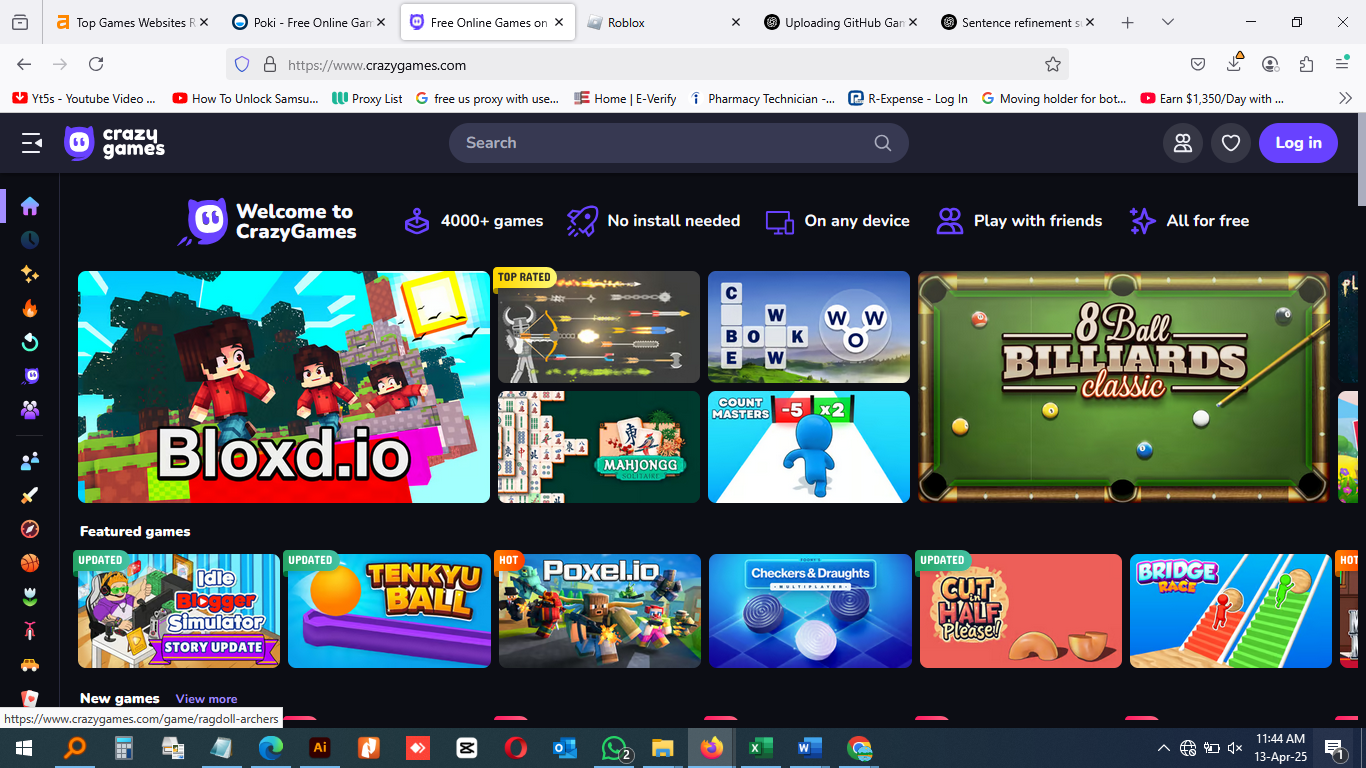This screenshot has height=768, width=1366.
Task: Open the Windows Start menu
Action: (24, 748)
